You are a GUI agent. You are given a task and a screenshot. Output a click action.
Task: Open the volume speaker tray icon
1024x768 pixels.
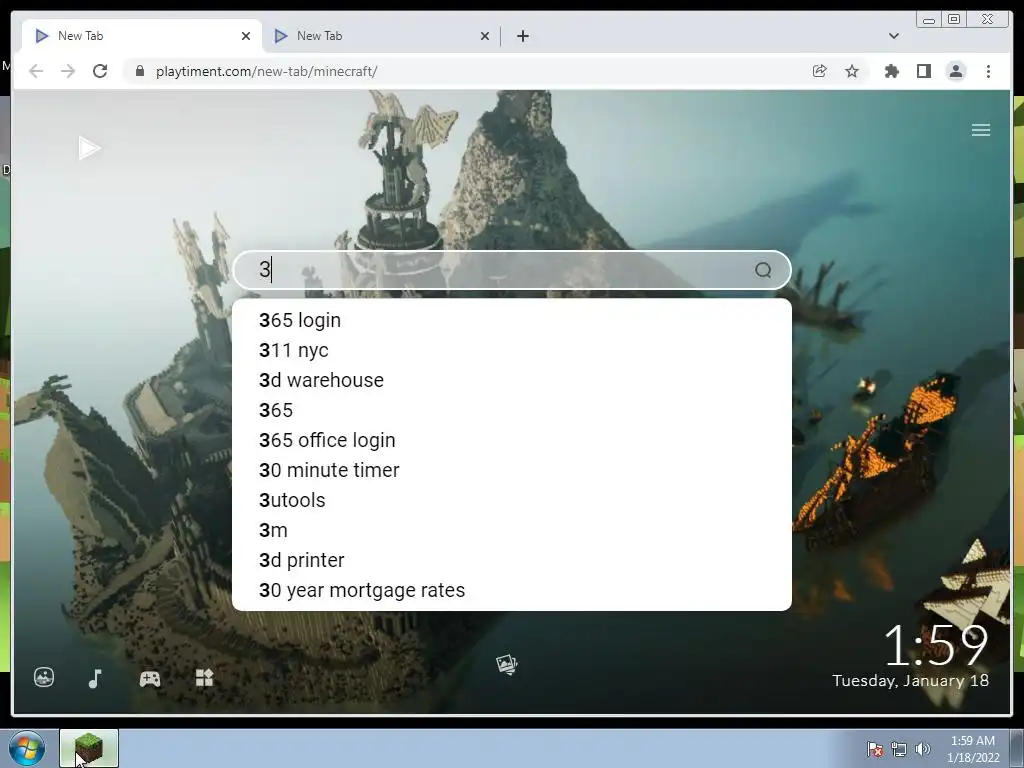coord(923,749)
